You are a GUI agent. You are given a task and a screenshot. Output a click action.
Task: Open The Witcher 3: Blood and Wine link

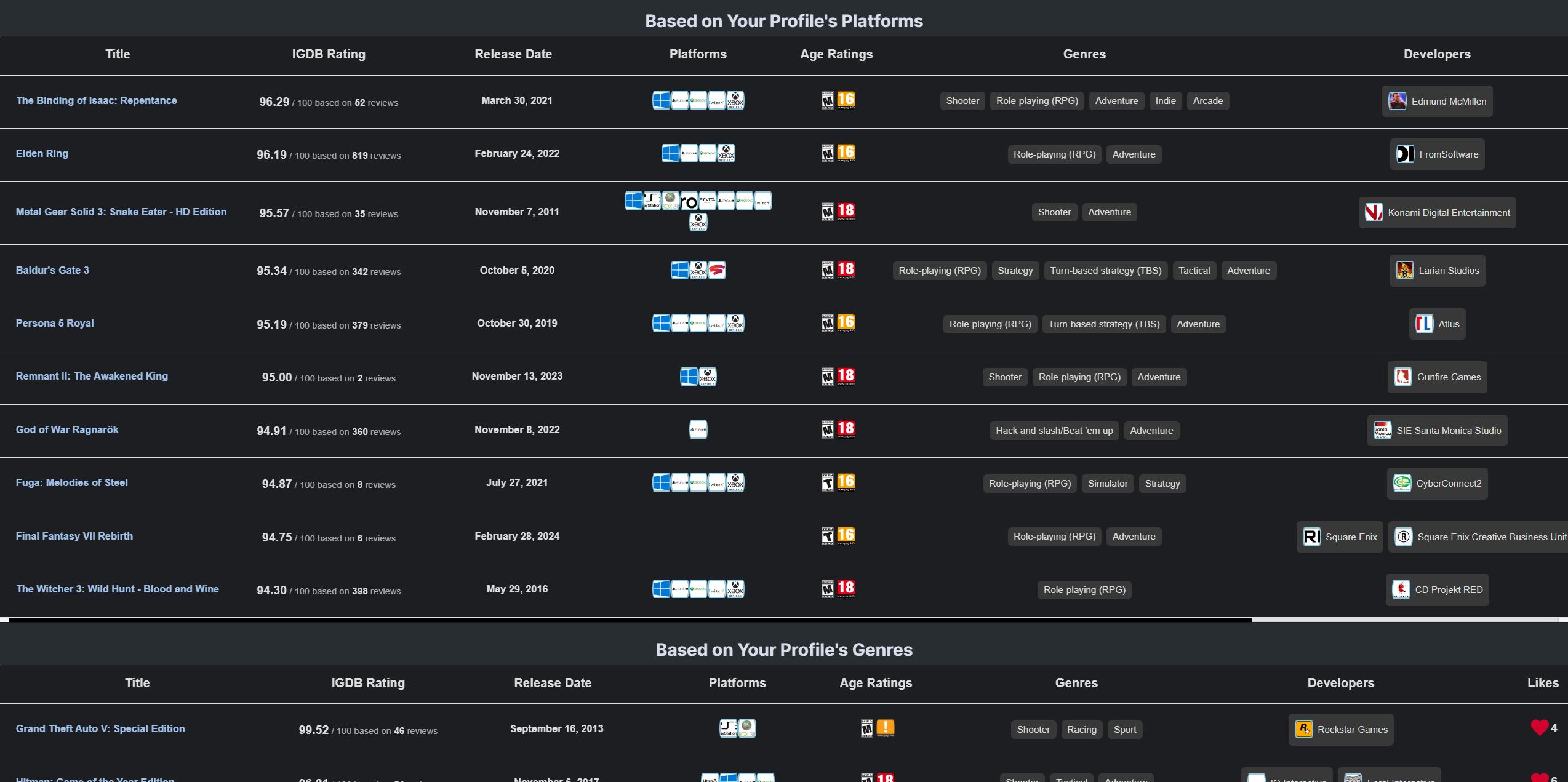118,589
